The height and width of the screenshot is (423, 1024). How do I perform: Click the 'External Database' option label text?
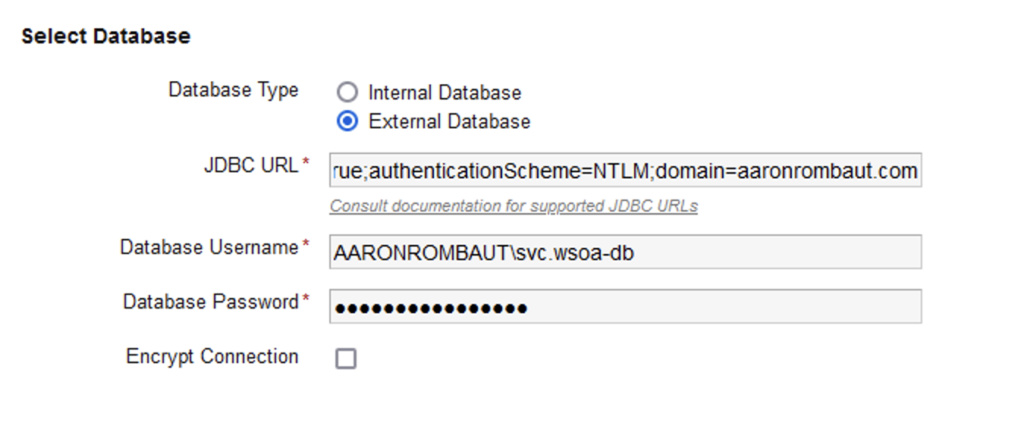[449, 122]
